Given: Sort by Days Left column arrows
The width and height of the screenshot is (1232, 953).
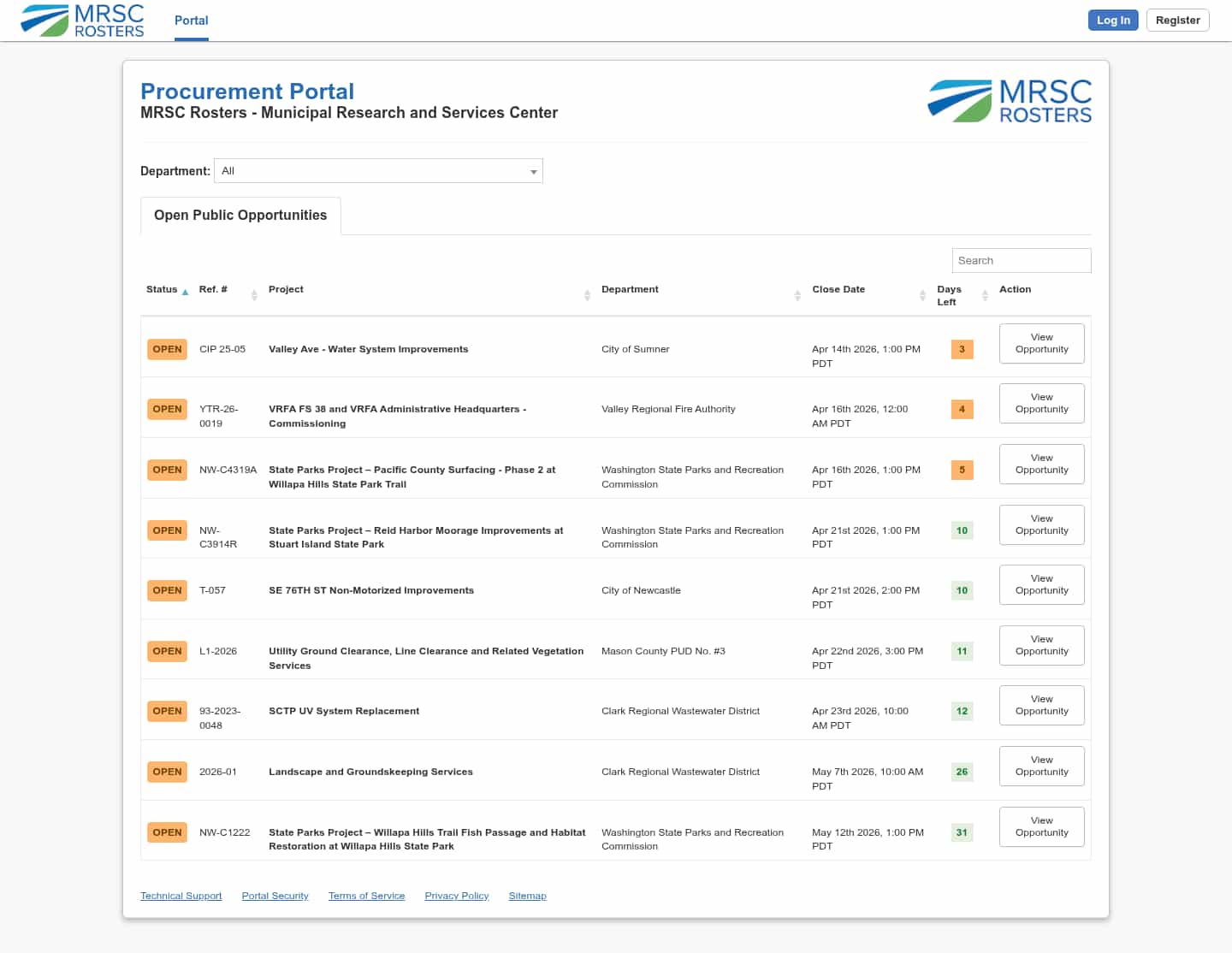Looking at the screenshot, I should coord(985,295).
